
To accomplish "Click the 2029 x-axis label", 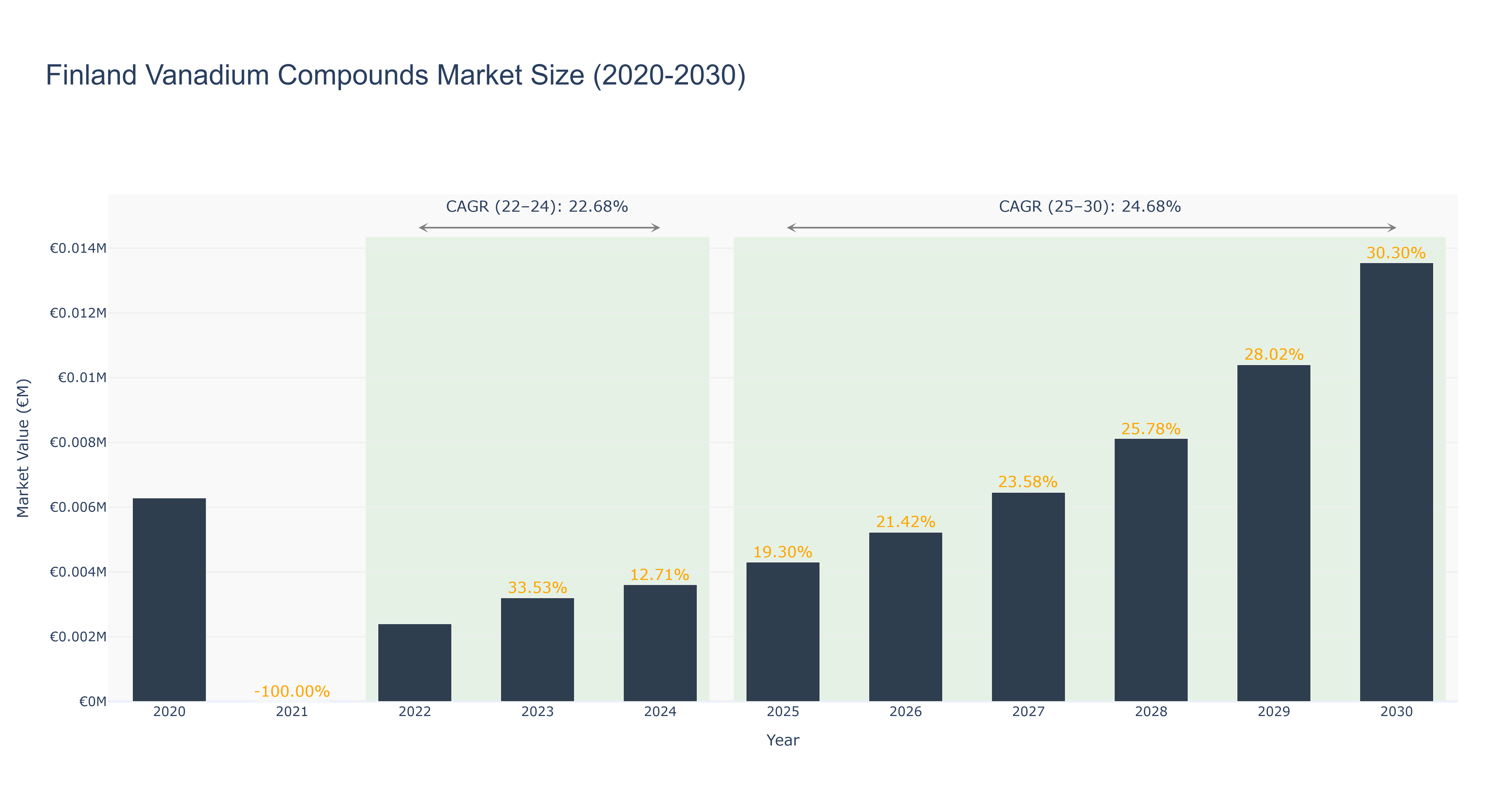I will 1273,712.
